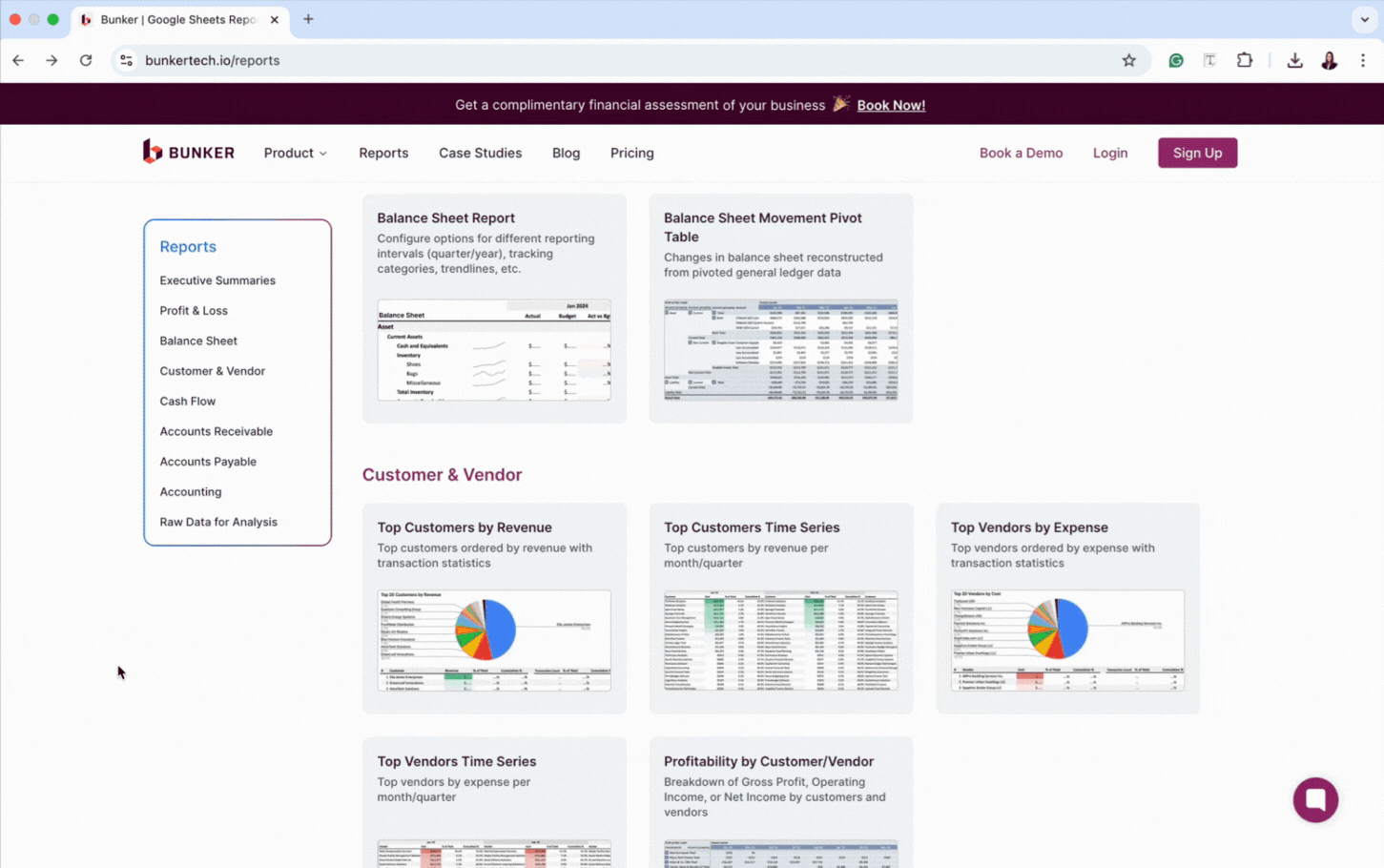Jump to Executive Summaries in sidebar
Viewport: 1384px width, 868px height.
click(217, 280)
